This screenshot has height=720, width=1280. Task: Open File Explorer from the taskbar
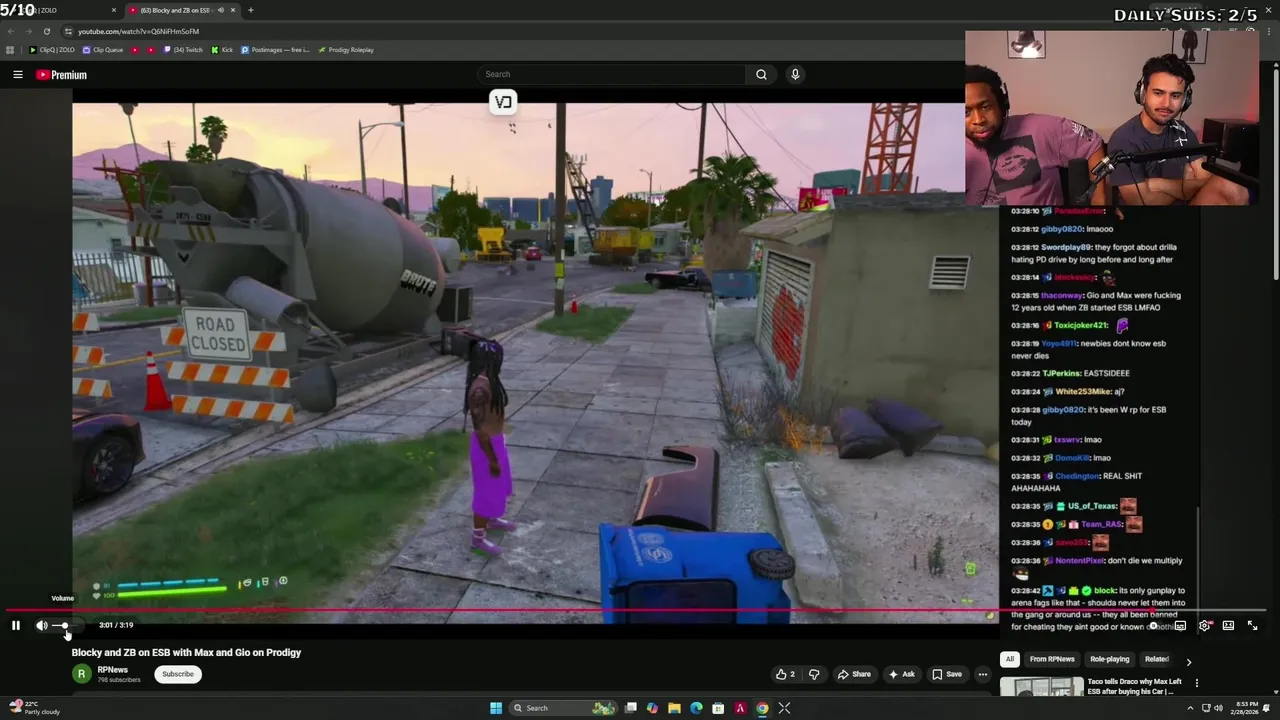click(x=674, y=708)
